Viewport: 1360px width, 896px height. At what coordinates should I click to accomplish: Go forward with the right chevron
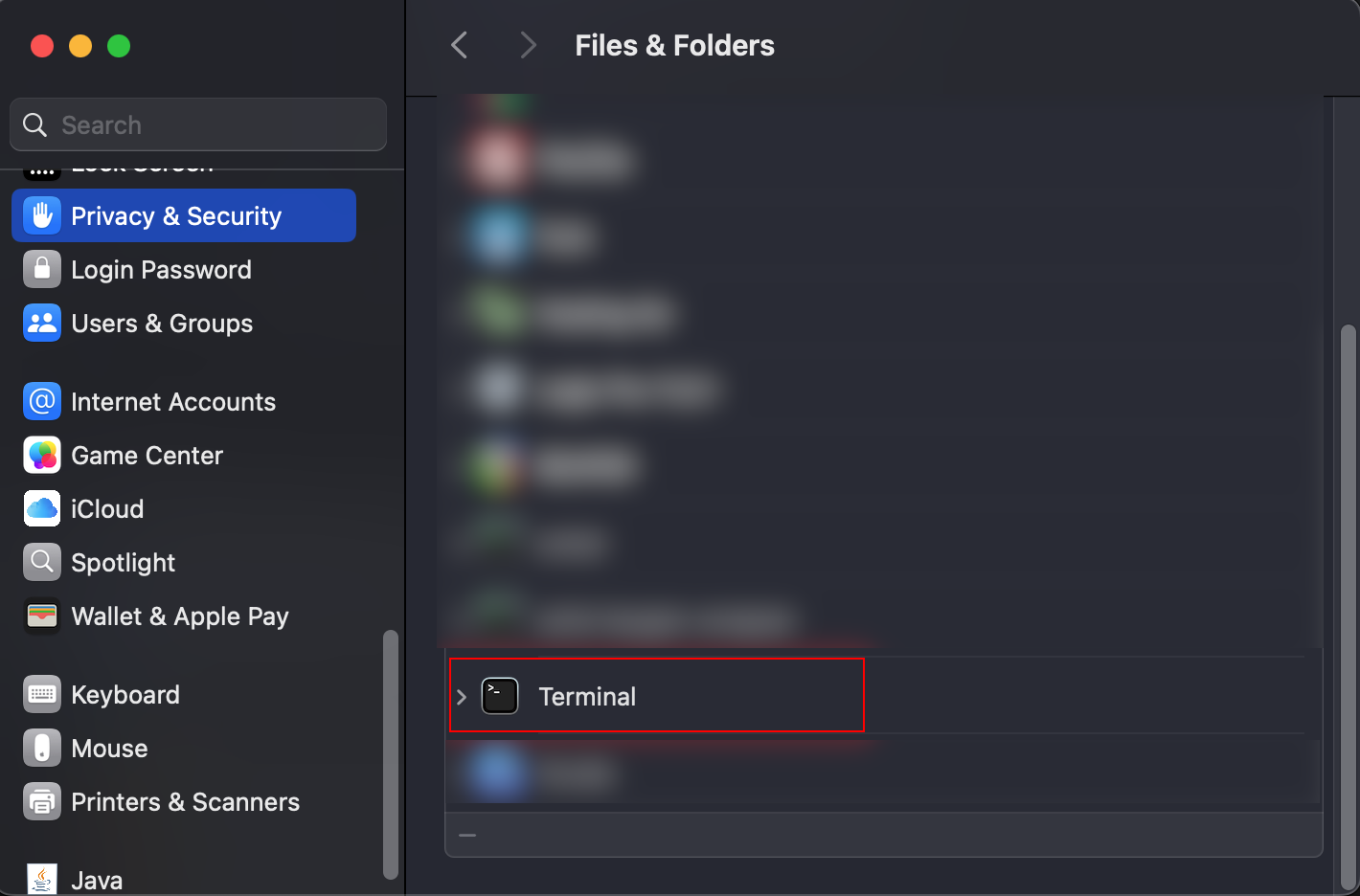pos(528,45)
